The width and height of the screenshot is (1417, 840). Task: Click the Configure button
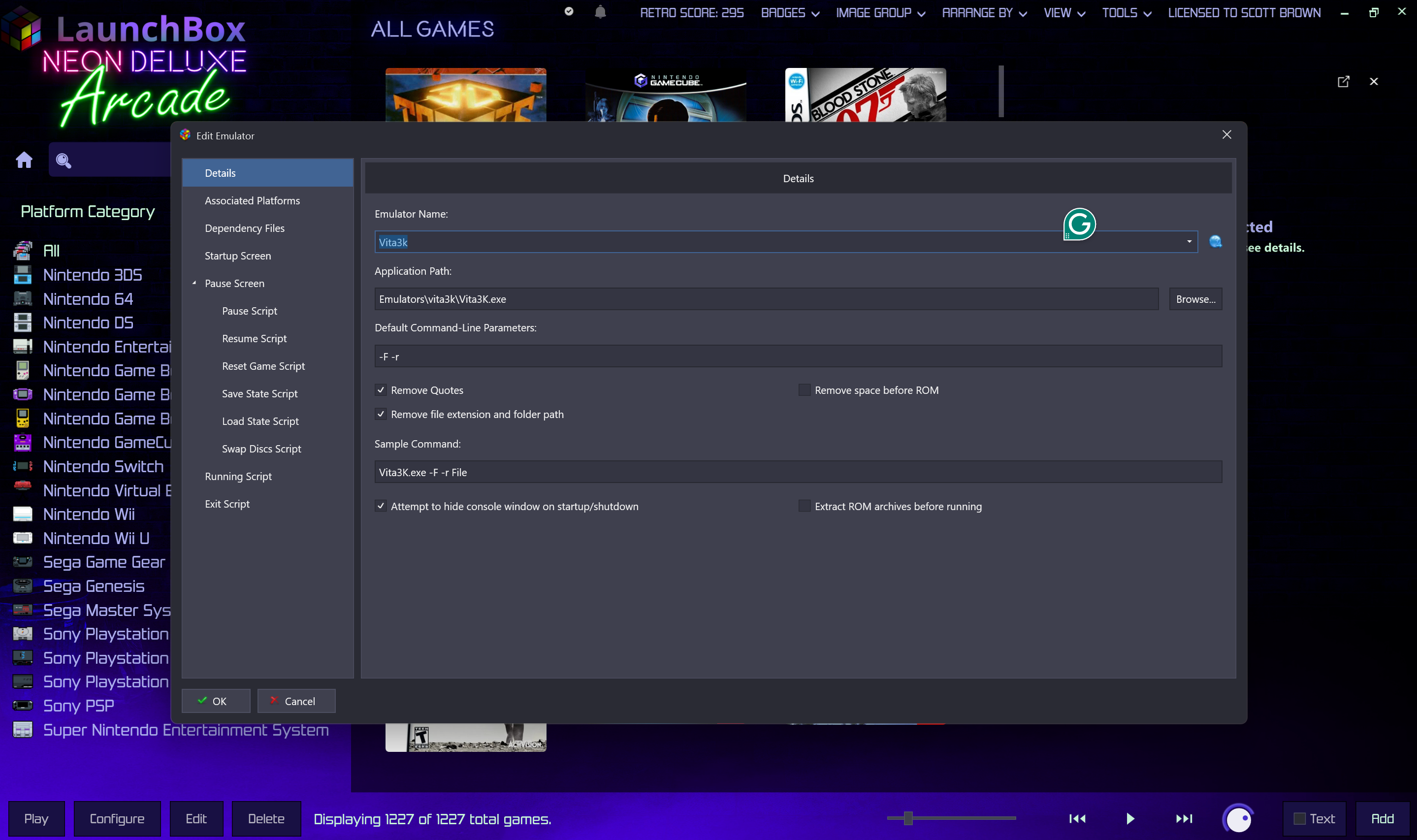pyautogui.click(x=117, y=818)
